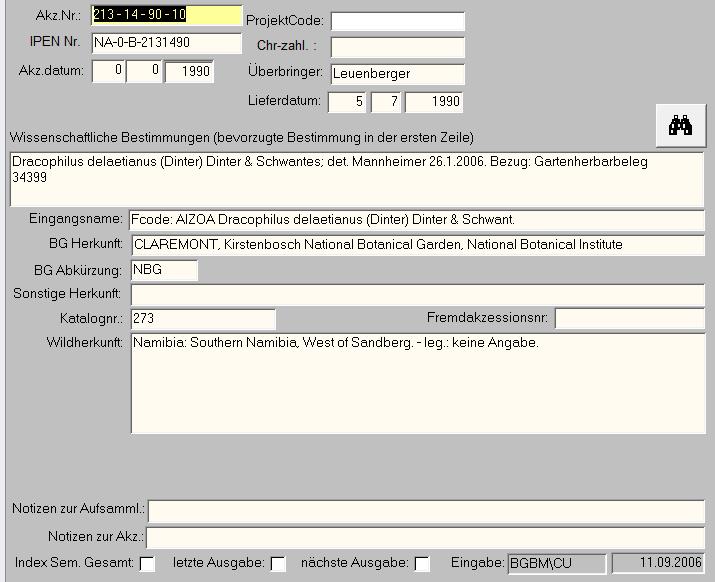Screen dimensions: 715x582
Task: Click the Chr-zahl. input field
Action: (398, 47)
